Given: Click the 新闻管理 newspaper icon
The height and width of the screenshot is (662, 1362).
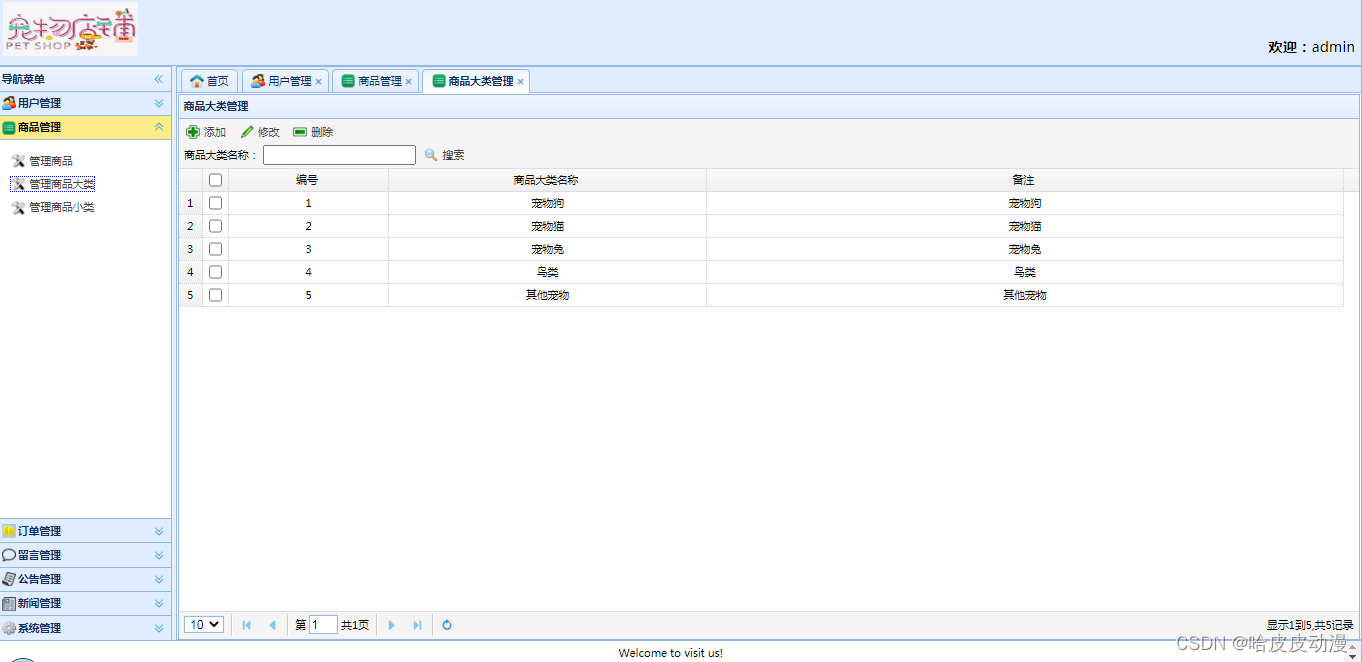Looking at the screenshot, I should 9,603.
